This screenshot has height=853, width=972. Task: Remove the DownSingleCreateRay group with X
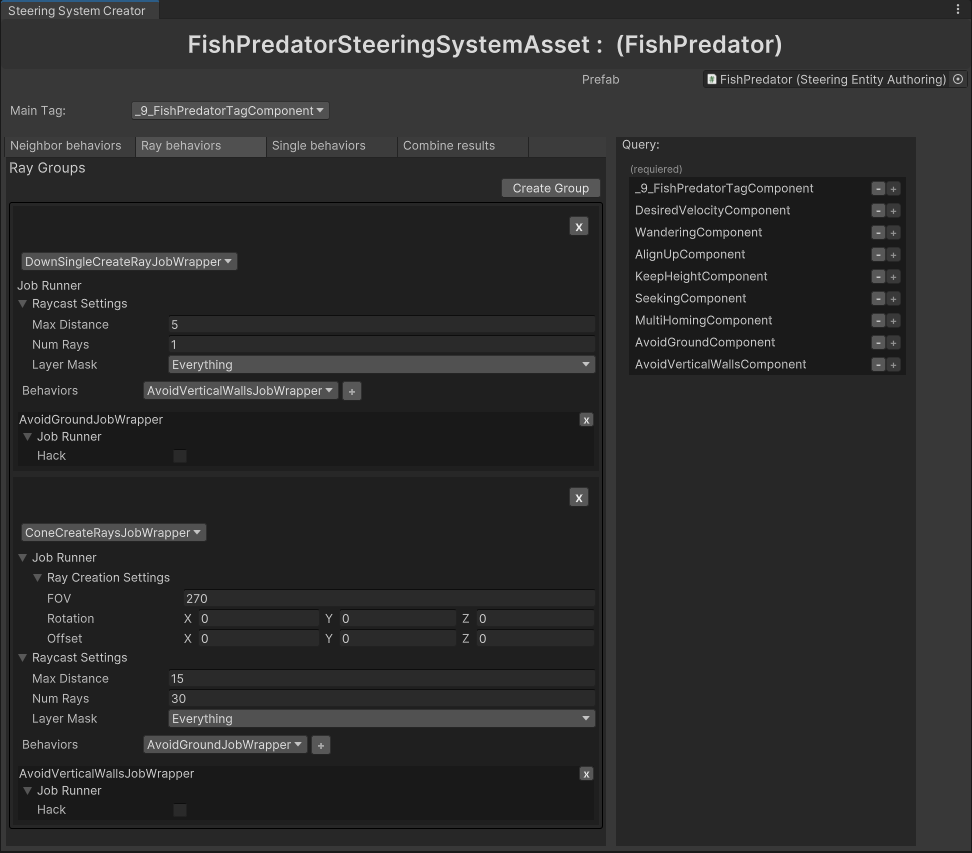578,227
